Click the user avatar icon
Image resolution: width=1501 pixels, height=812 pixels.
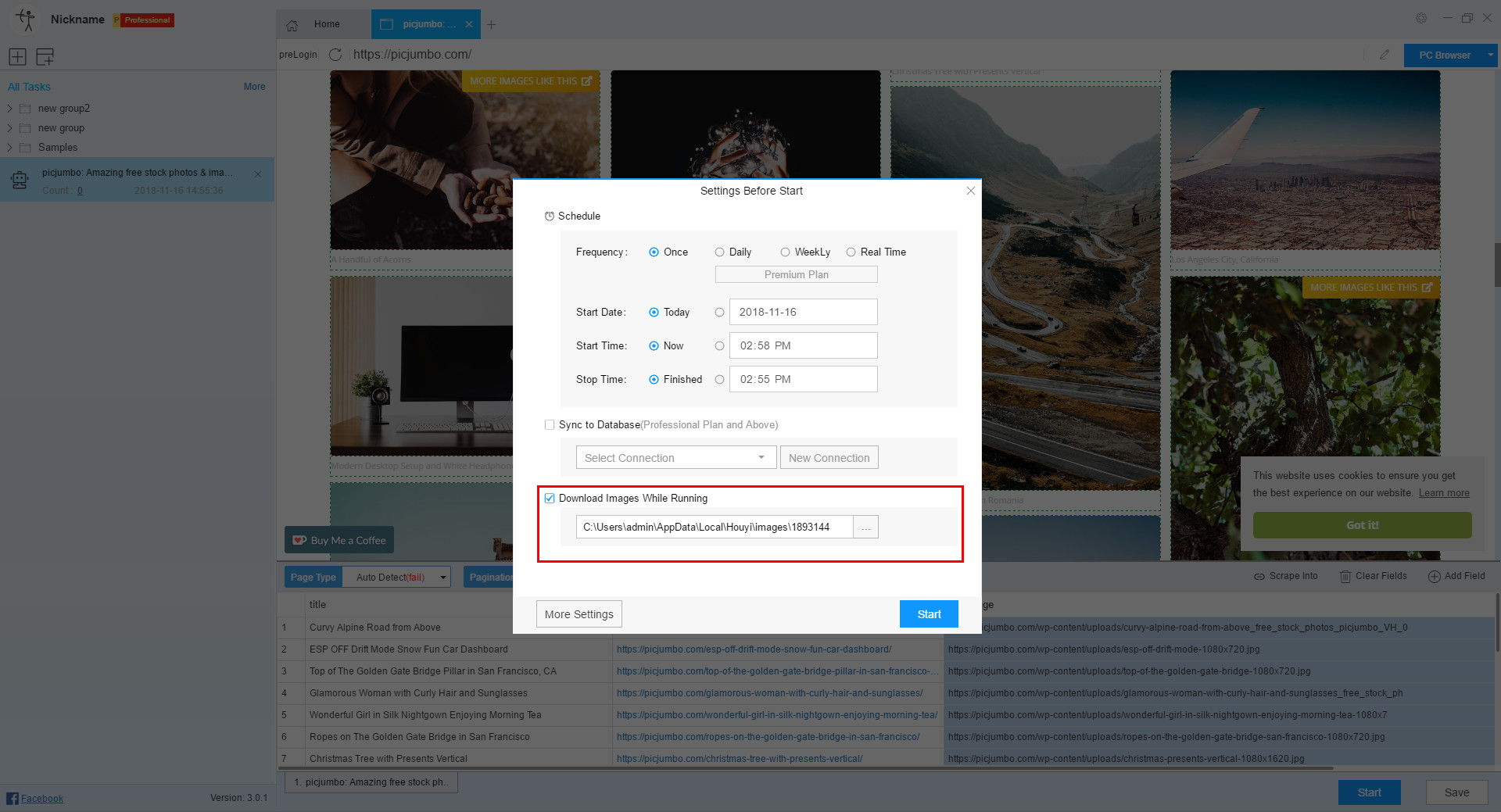coord(26,20)
